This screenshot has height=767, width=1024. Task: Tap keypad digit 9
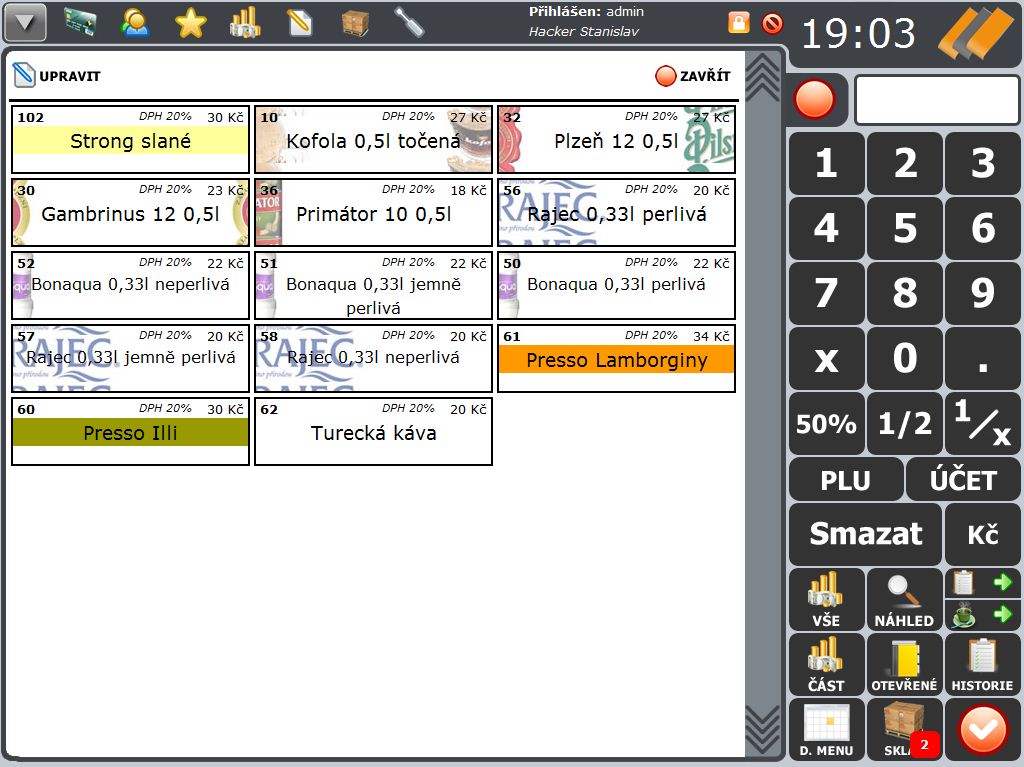point(983,293)
